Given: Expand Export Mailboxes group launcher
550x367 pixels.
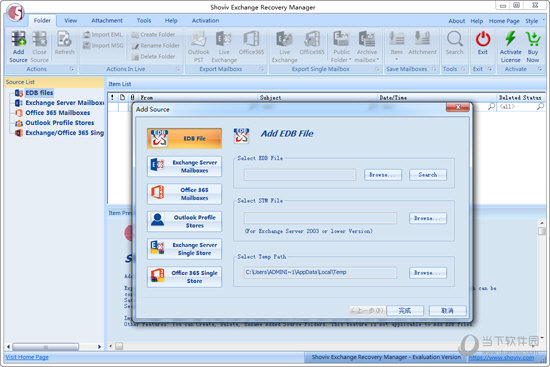Looking at the screenshot, I should coord(262,69).
